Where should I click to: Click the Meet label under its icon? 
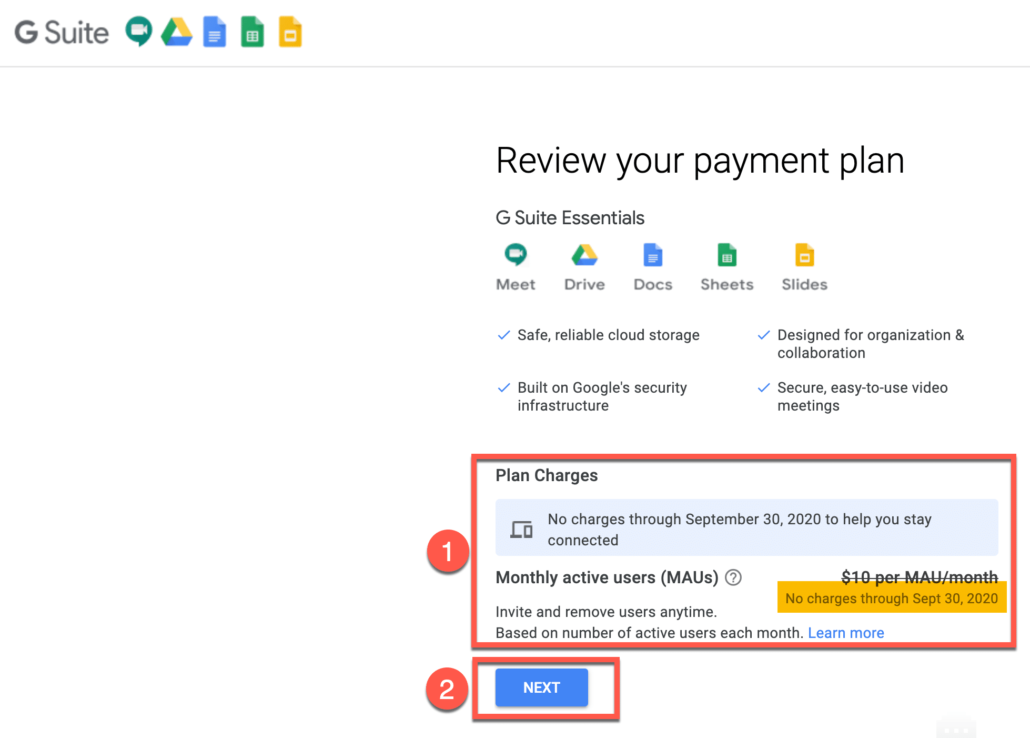[516, 285]
